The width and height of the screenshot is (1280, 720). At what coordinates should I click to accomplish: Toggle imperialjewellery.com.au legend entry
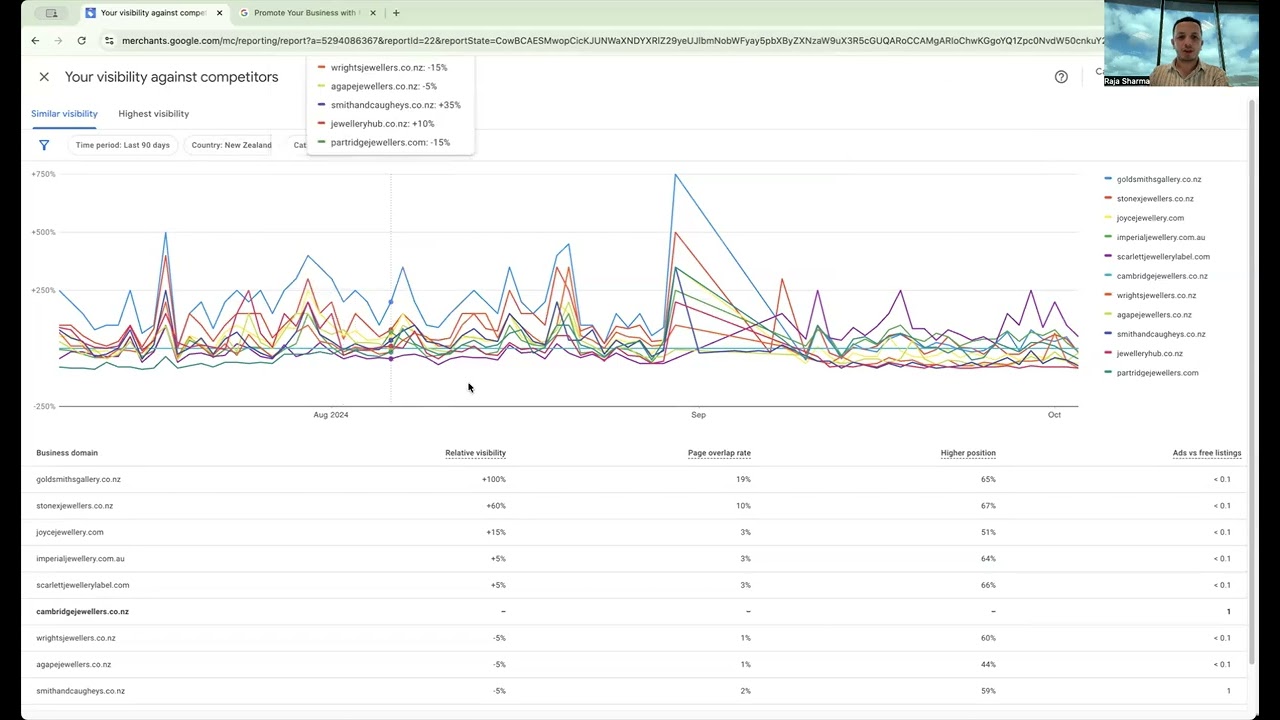pyautogui.click(x=1155, y=237)
